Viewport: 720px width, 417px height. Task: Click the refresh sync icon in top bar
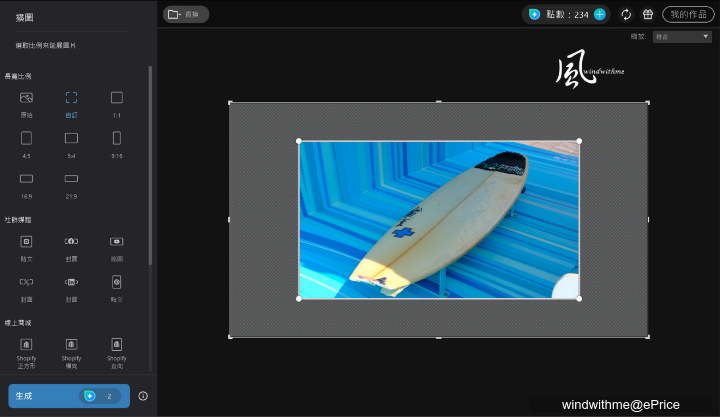click(626, 14)
